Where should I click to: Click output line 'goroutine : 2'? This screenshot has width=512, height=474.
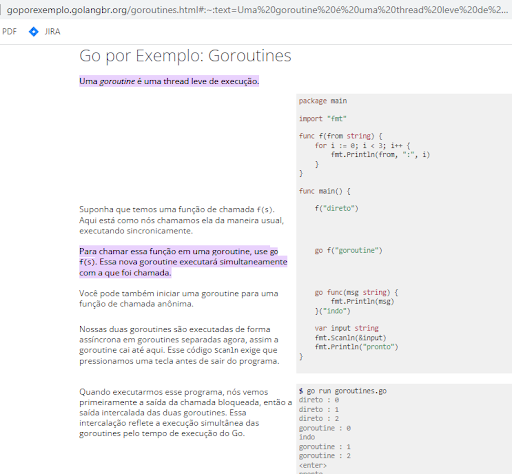point(325,456)
